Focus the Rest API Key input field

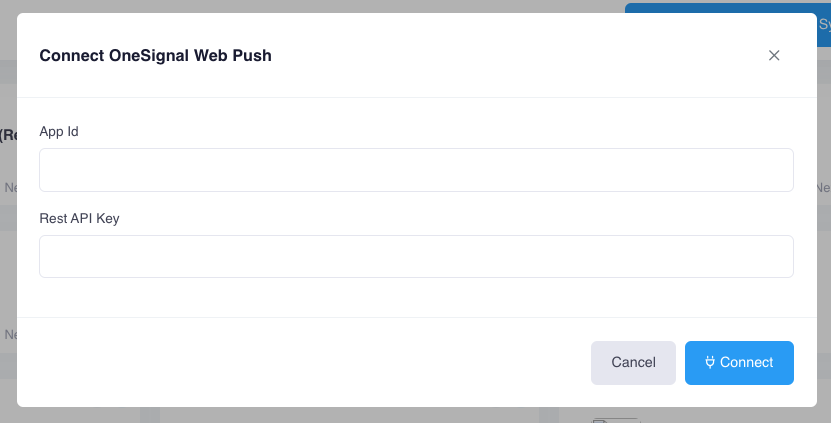416,257
